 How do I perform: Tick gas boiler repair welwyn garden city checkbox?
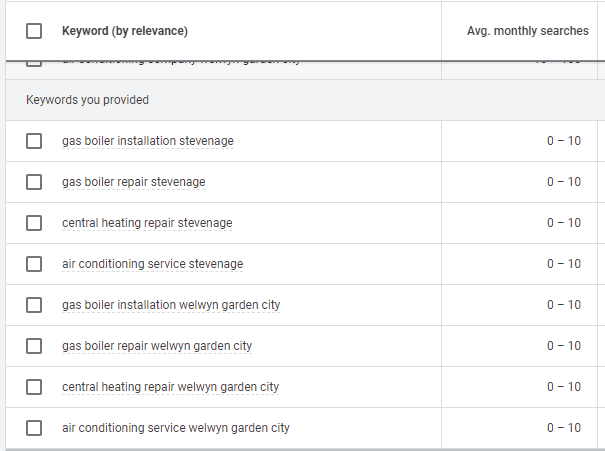34,346
